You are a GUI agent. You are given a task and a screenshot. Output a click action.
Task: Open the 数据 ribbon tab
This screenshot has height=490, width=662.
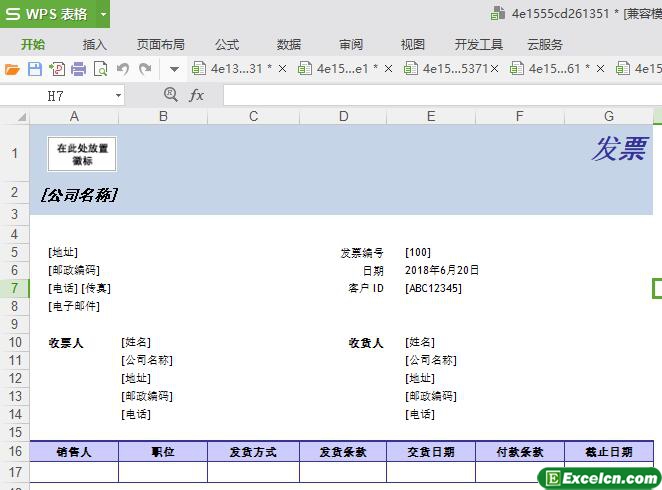[x=289, y=44]
